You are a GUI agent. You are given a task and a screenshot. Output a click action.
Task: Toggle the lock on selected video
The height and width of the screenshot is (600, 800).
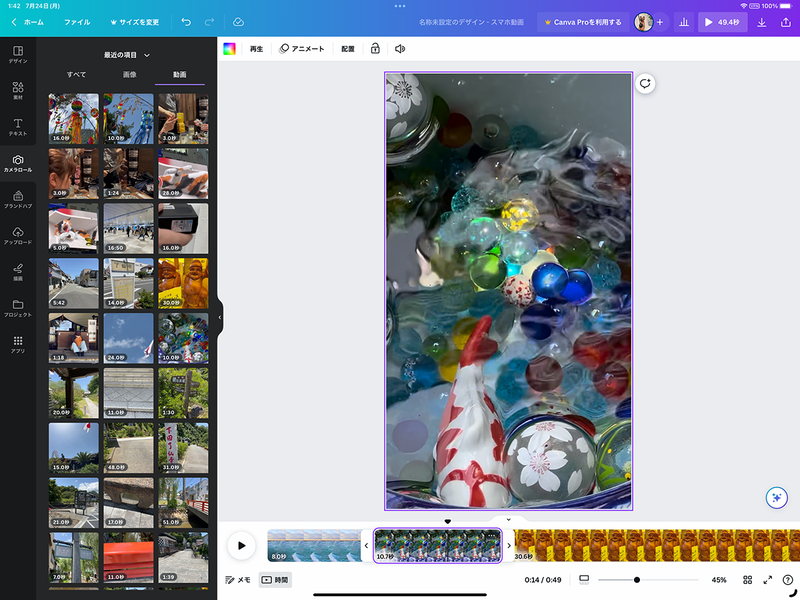375,48
